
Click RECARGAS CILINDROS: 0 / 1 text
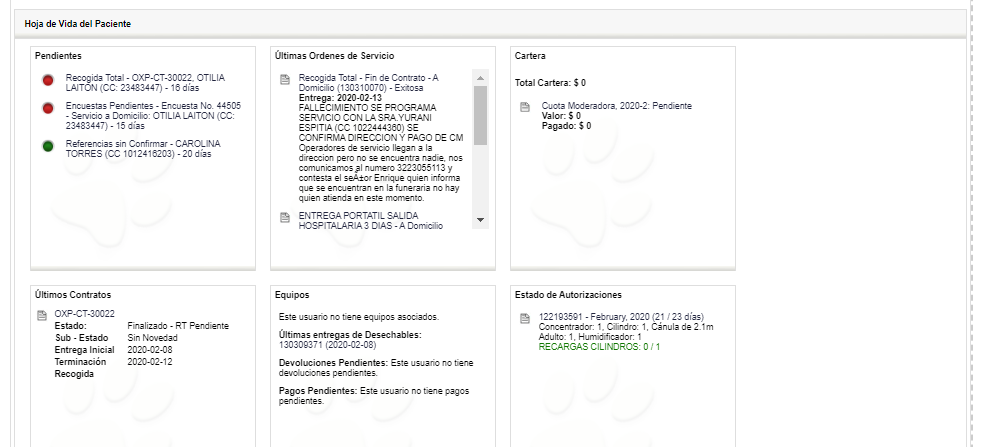click(x=599, y=347)
